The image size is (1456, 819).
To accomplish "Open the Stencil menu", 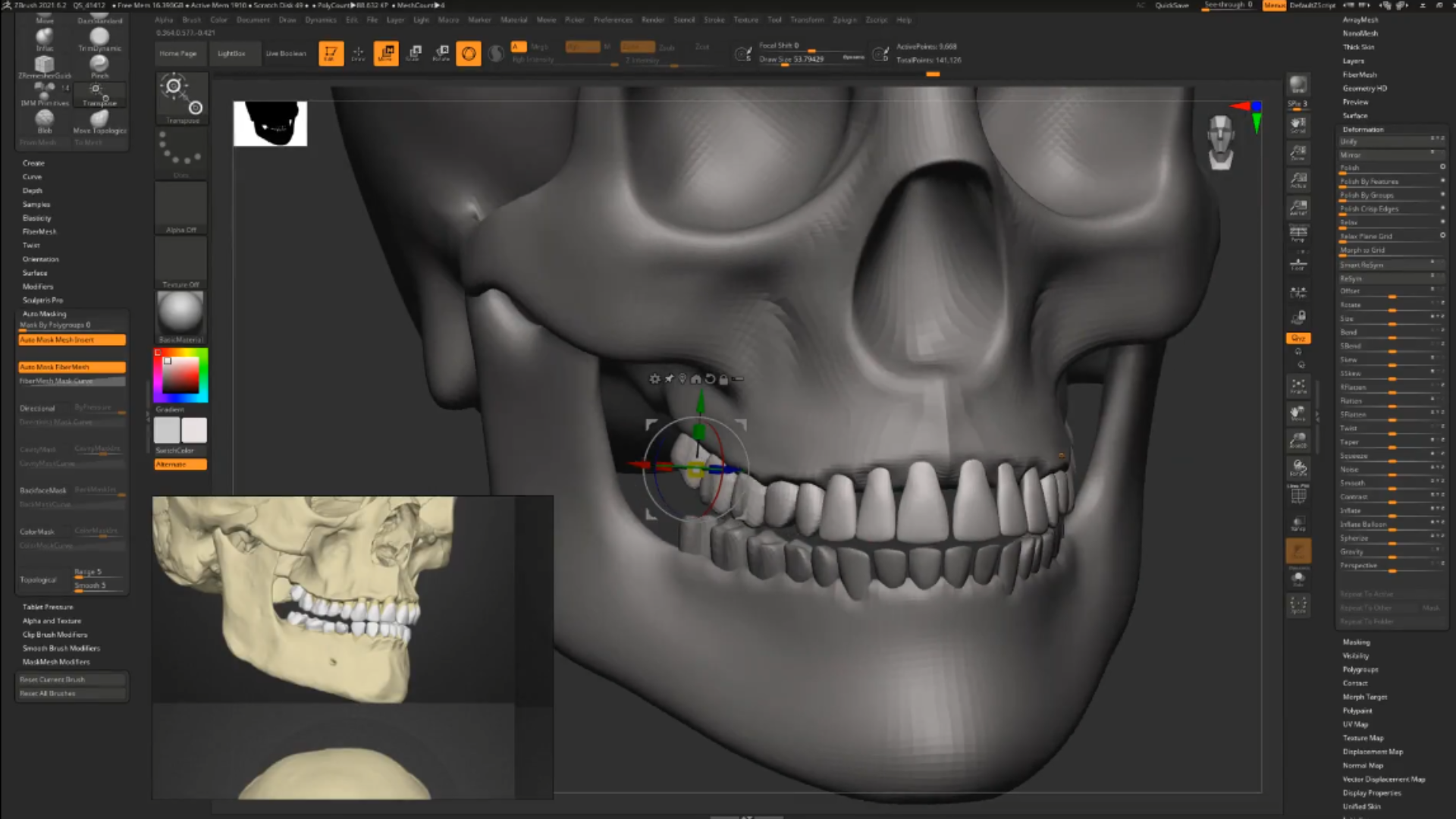I will [x=684, y=20].
